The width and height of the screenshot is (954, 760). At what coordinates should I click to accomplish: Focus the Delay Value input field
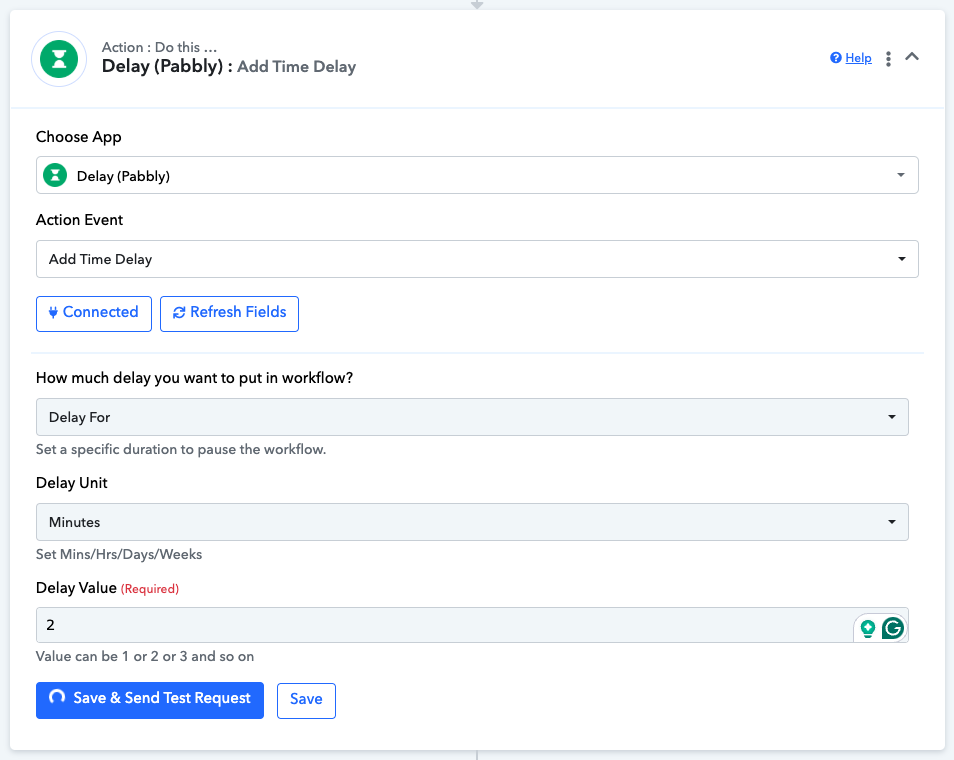tap(440, 625)
